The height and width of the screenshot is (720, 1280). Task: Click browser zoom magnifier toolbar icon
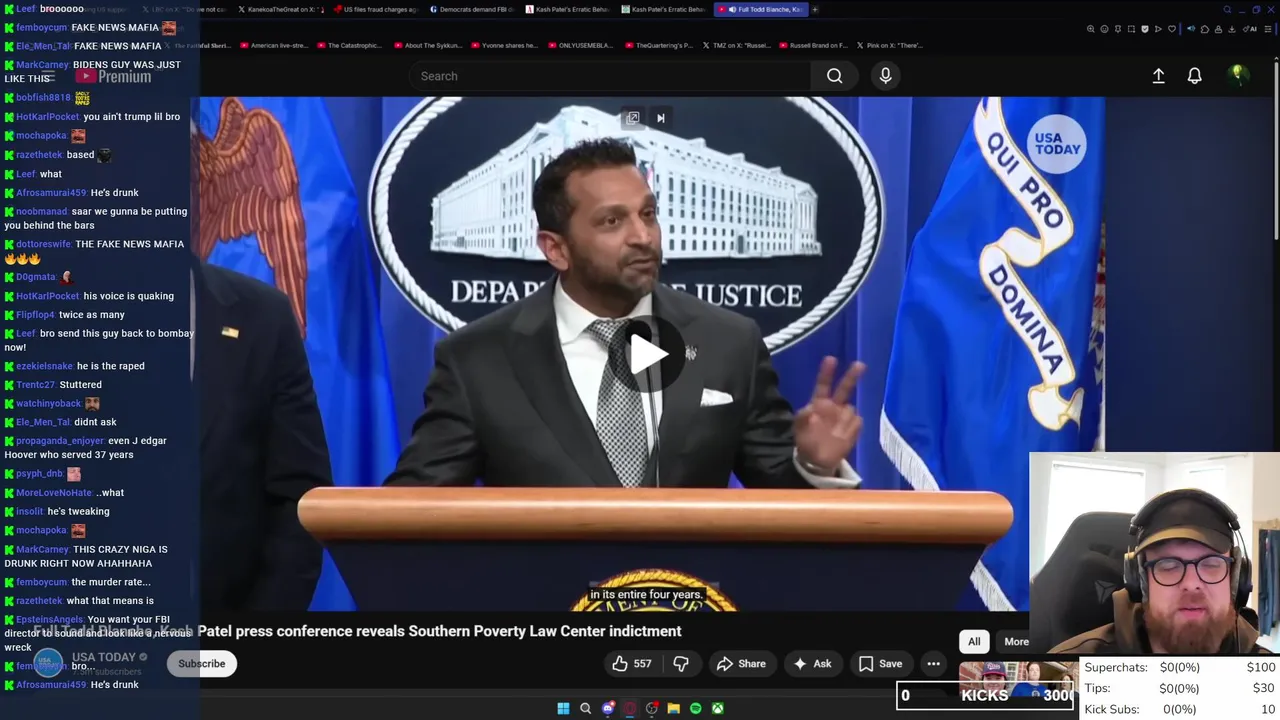click(1091, 29)
